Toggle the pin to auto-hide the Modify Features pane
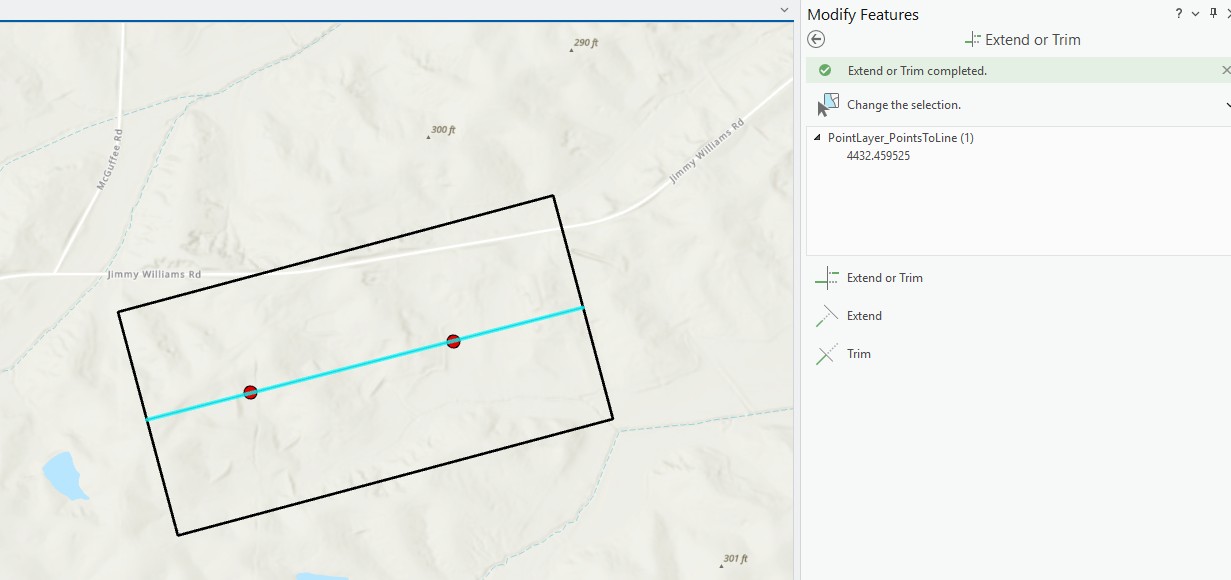Viewport: 1231px width, 580px height. point(1211,14)
